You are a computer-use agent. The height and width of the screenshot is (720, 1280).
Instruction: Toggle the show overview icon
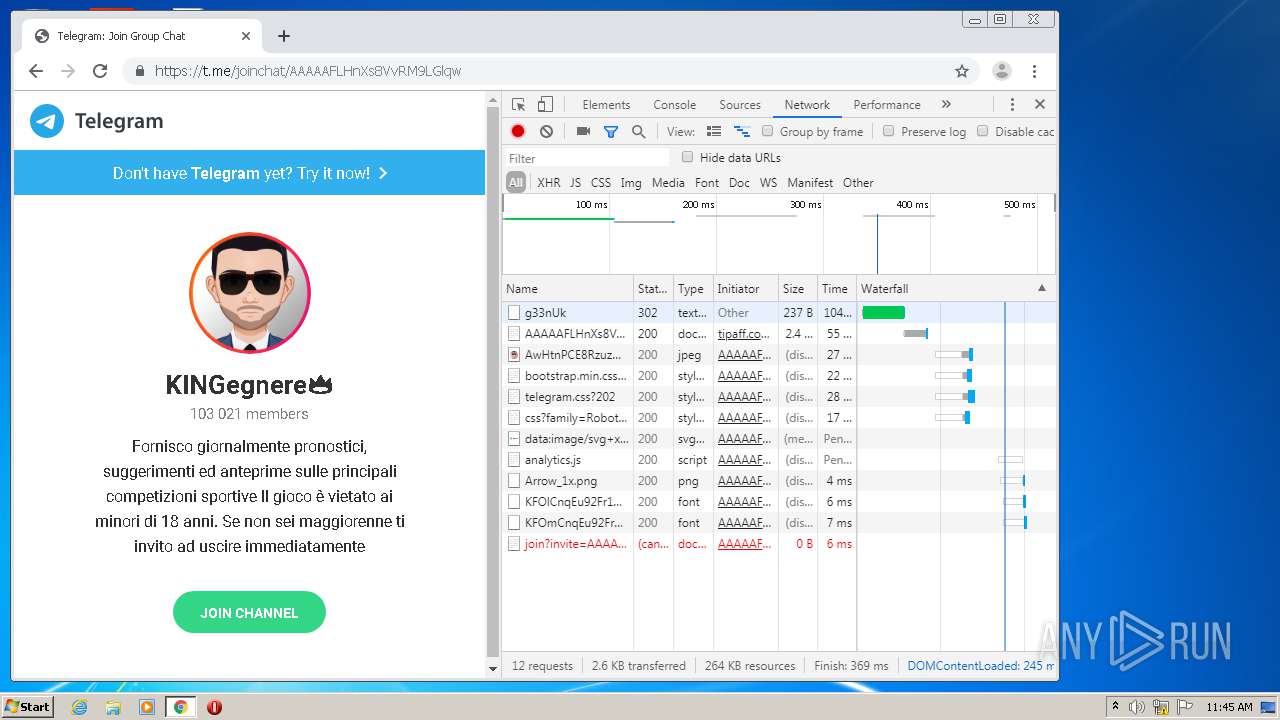point(742,131)
